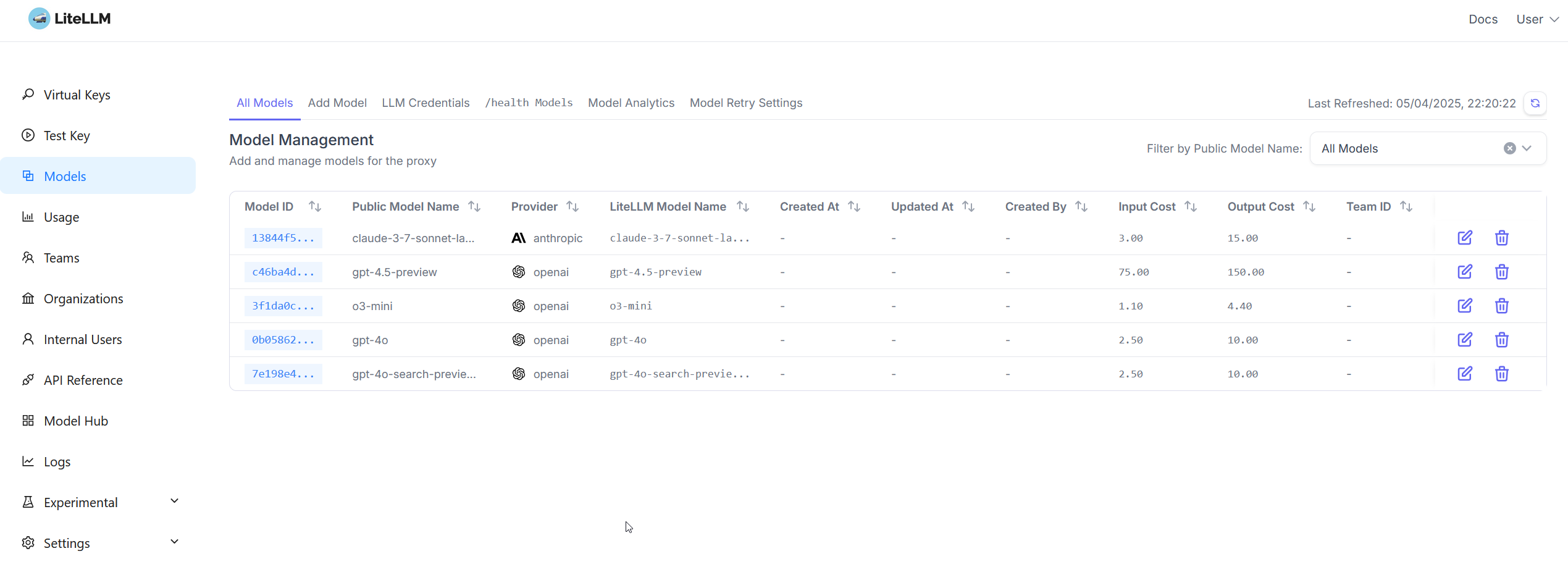The height and width of the screenshot is (580, 1568).
Task: Open the Teams sidebar item
Action: tap(62, 258)
